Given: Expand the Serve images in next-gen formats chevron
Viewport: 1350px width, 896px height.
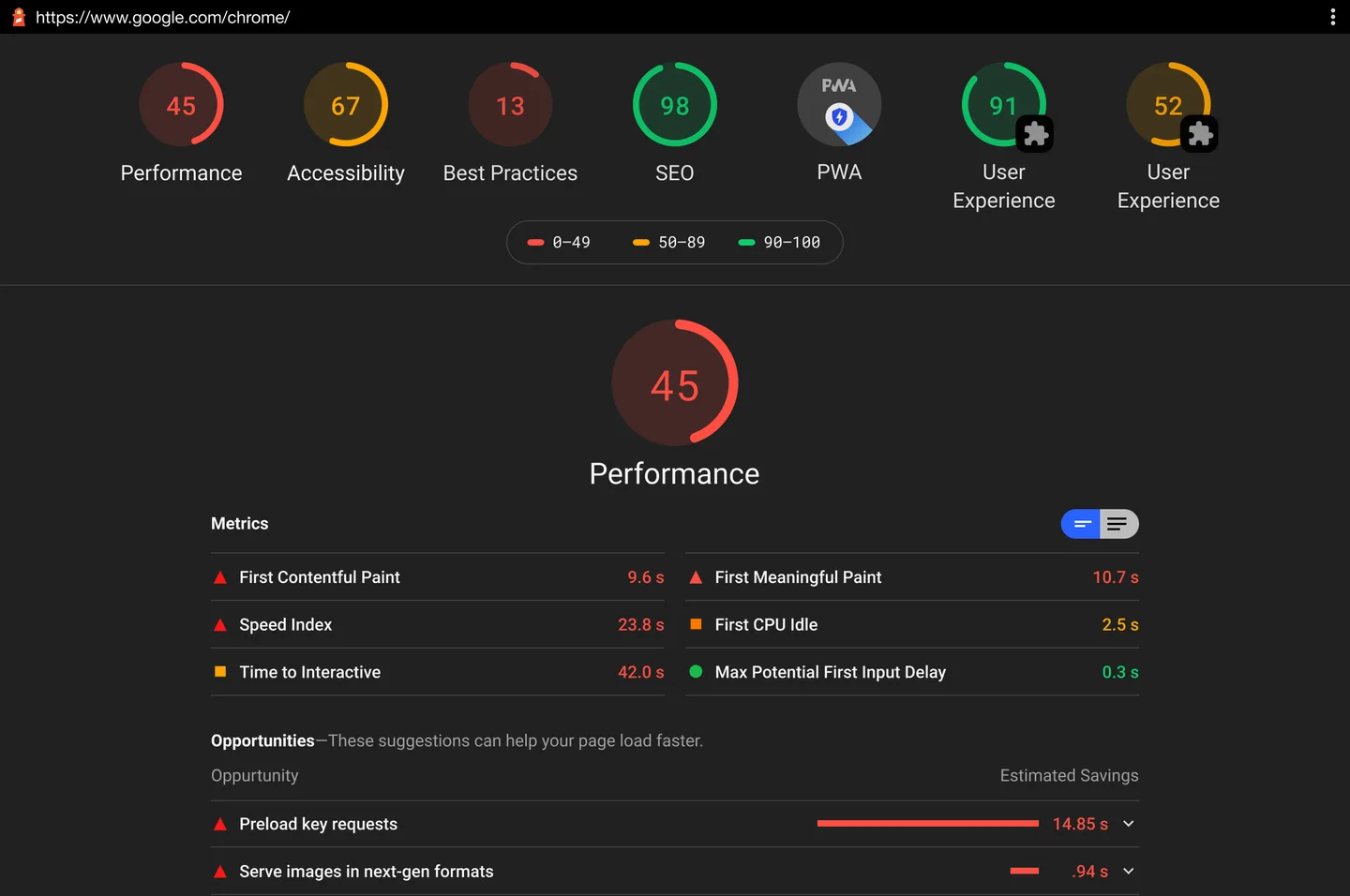Looking at the screenshot, I should click(x=1129, y=872).
